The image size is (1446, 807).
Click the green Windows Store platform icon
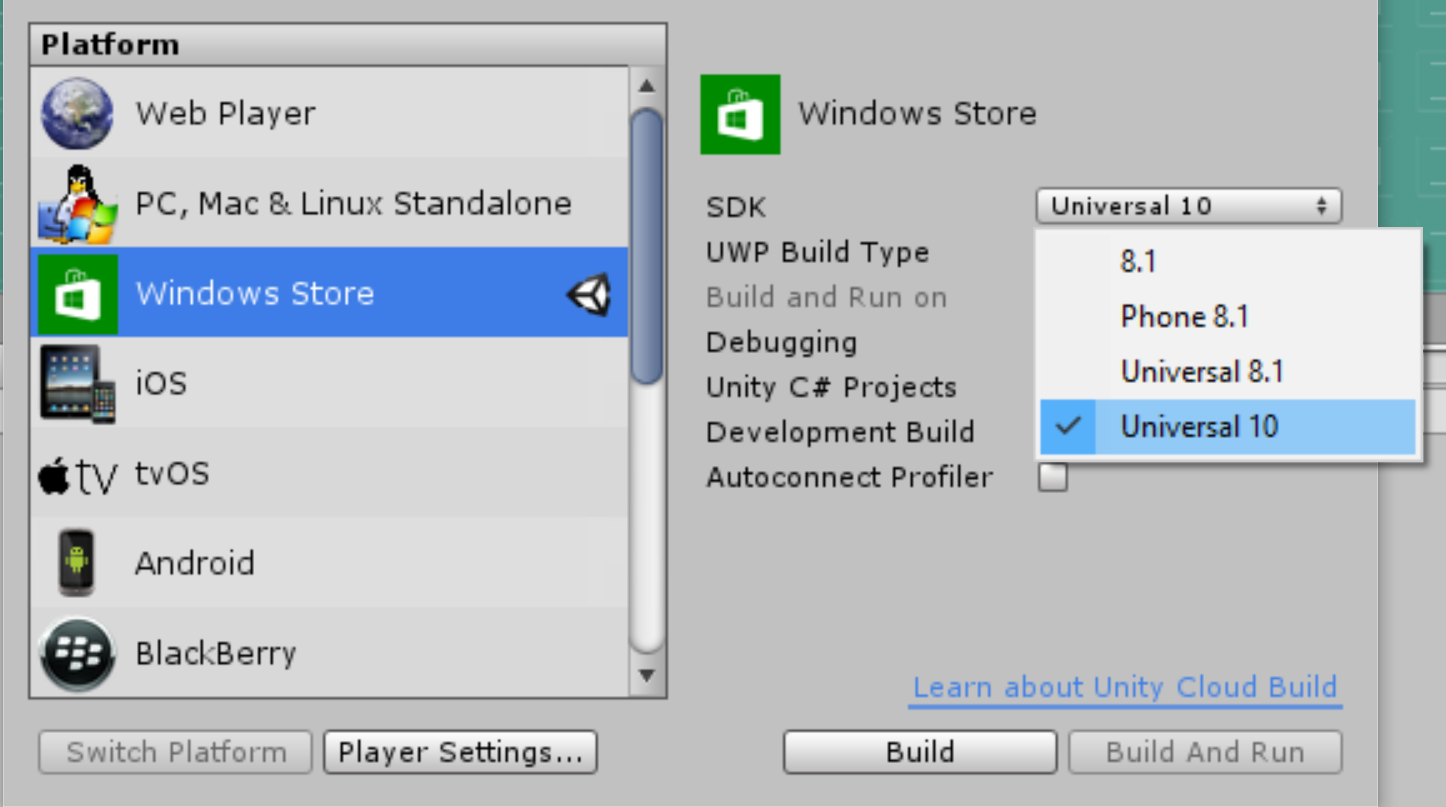(77, 294)
